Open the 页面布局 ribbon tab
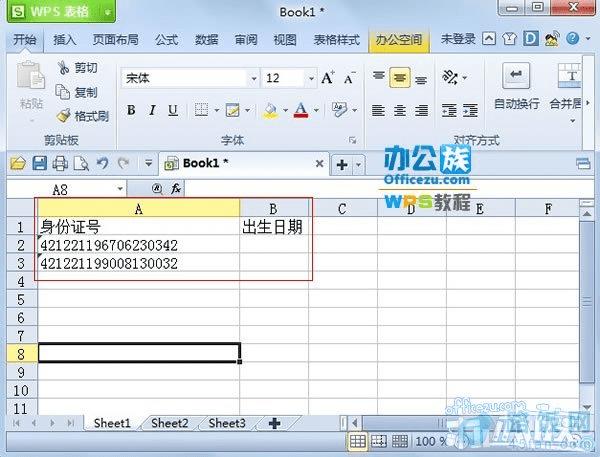 tap(116, 39)
